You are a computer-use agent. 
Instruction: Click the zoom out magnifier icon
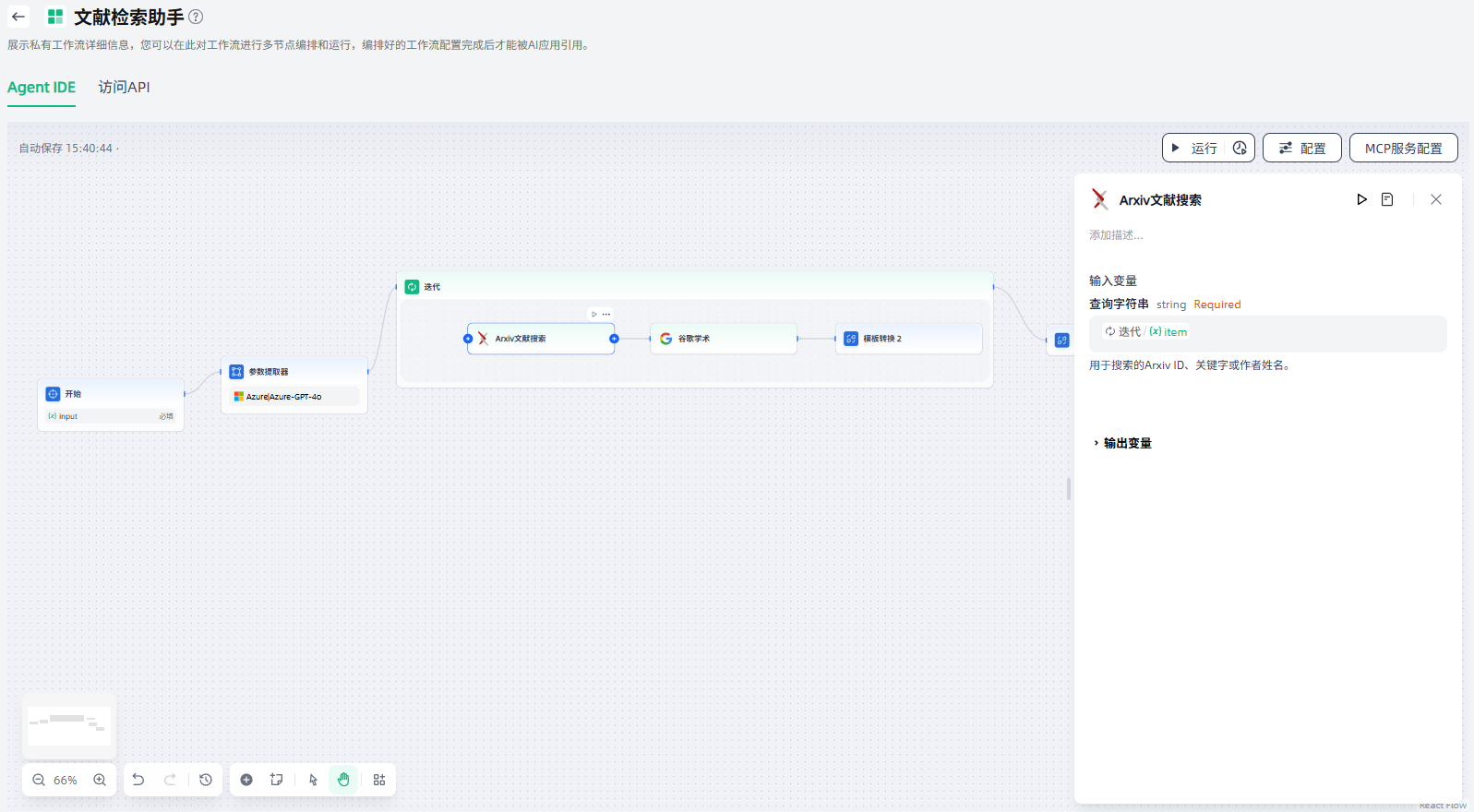click(x=39, y=780)
